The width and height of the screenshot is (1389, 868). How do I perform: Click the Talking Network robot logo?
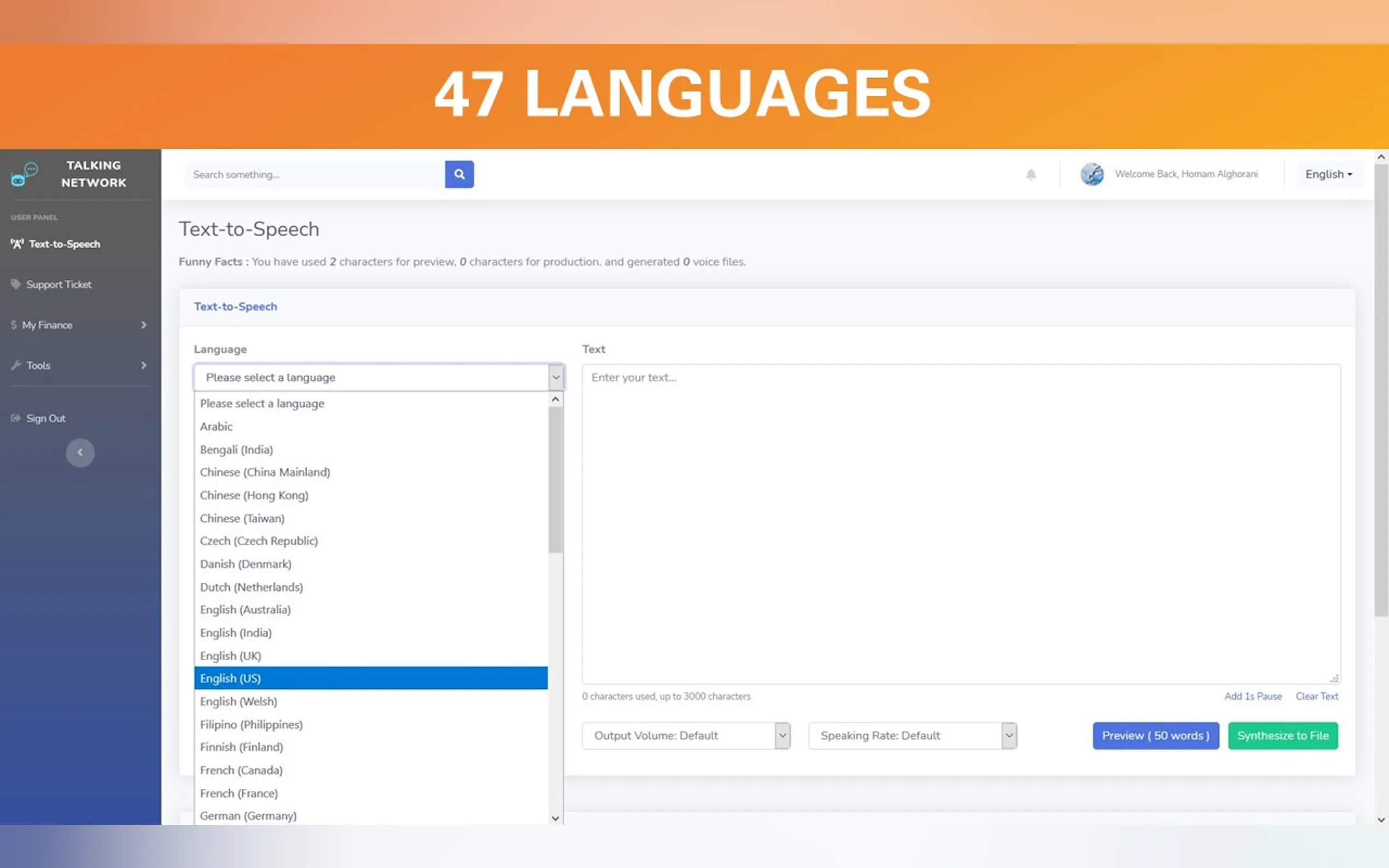pyautogui.click(x=24, y=174)
